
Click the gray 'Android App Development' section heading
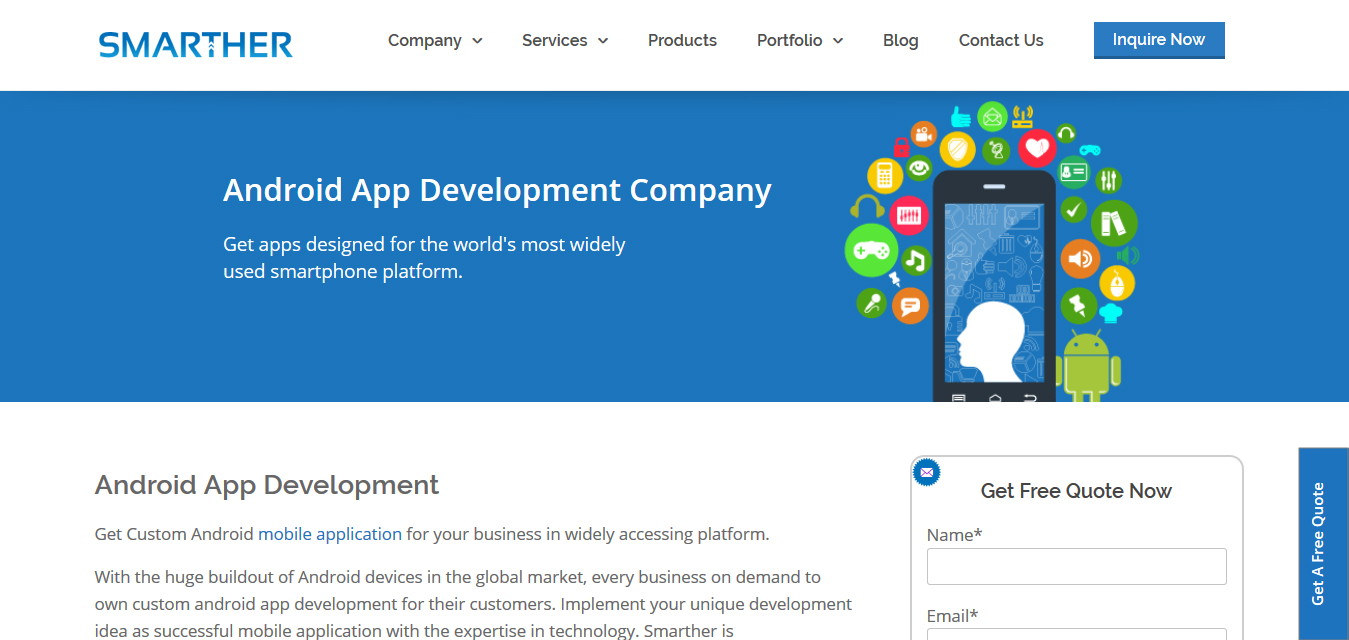coord(267,485)
